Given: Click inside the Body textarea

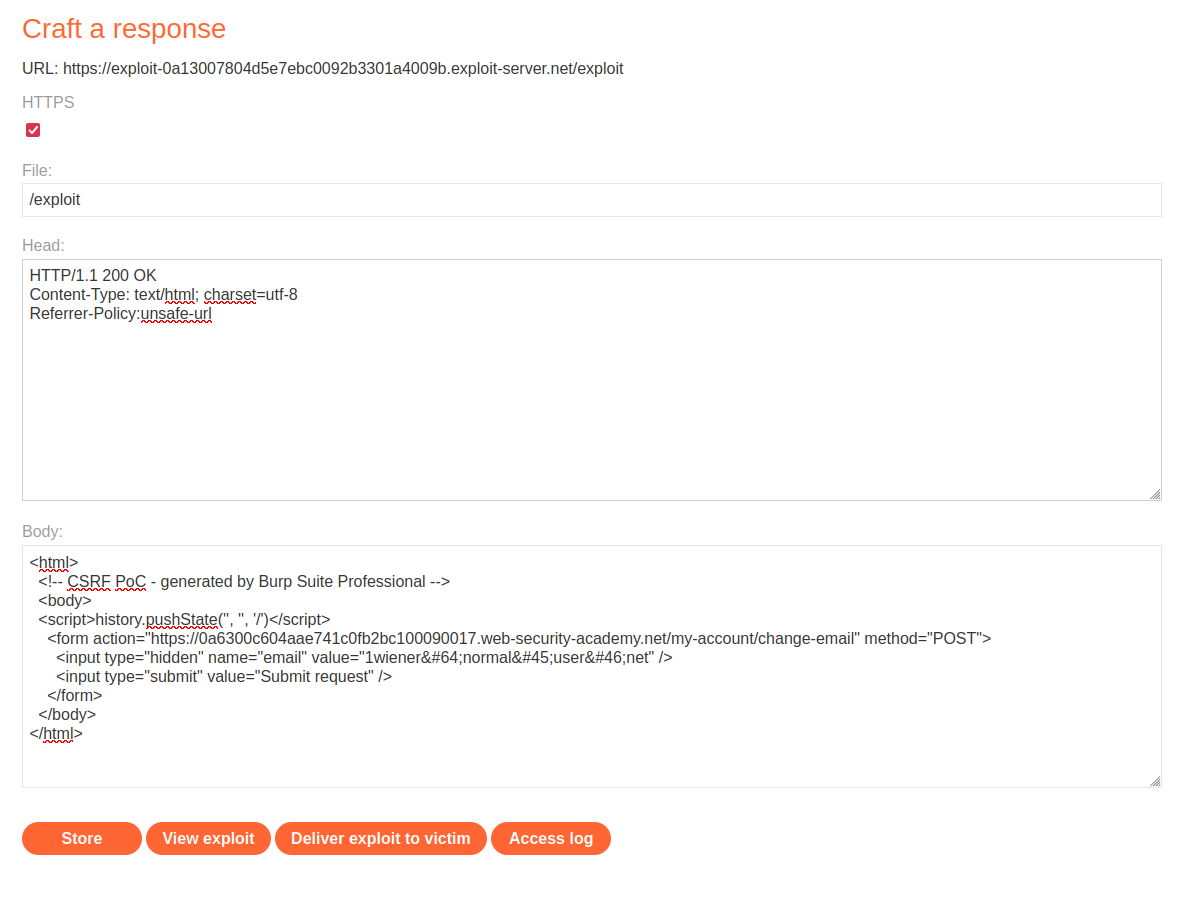Looking at the screenshot, I should tap(591, 666).
